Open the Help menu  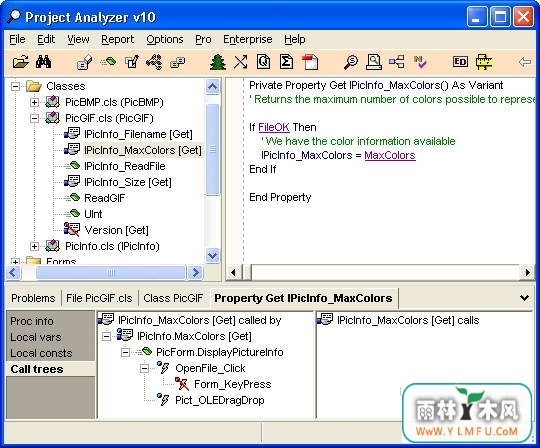pyautogui.click(x=294, y=39)
